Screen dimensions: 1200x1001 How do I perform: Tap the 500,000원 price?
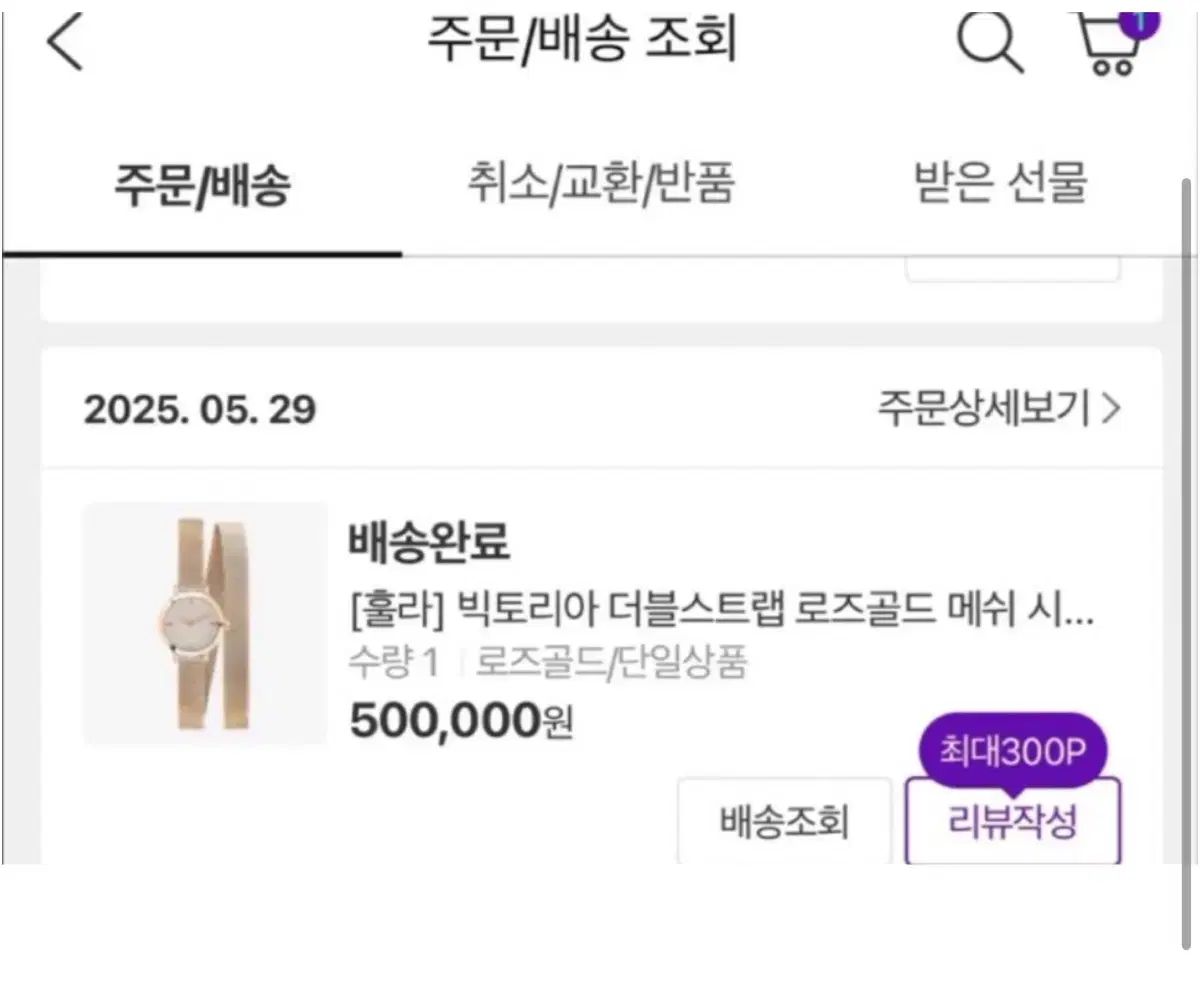(x=461, y=719)
